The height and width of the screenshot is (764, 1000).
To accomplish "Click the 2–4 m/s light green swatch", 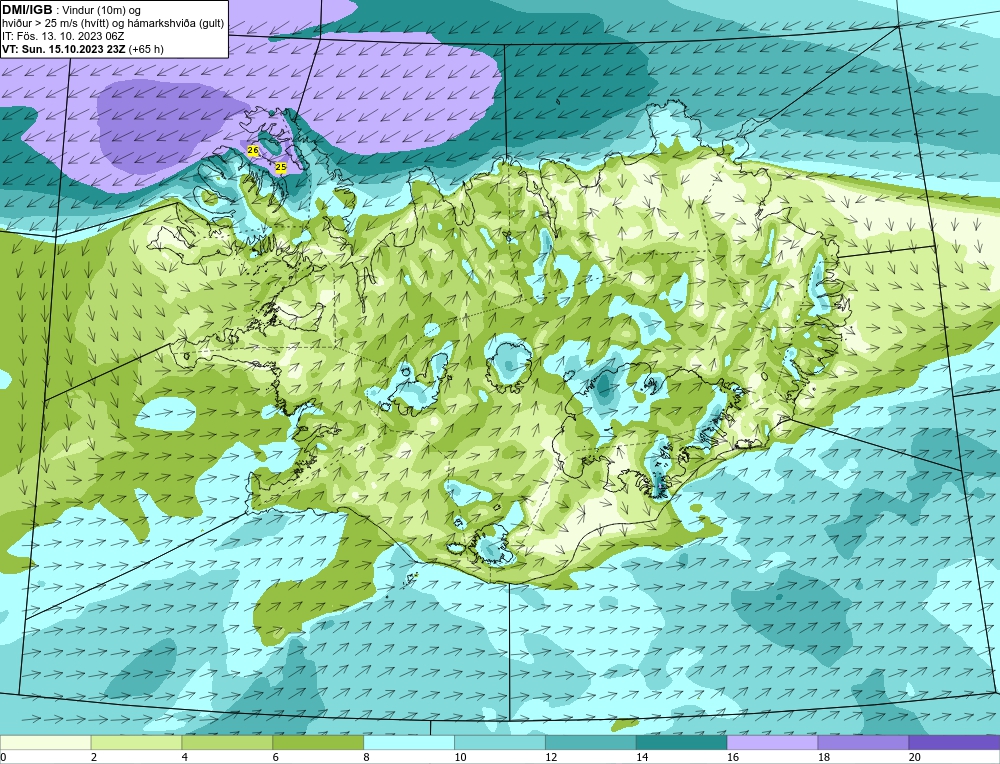I will [136, 742].
